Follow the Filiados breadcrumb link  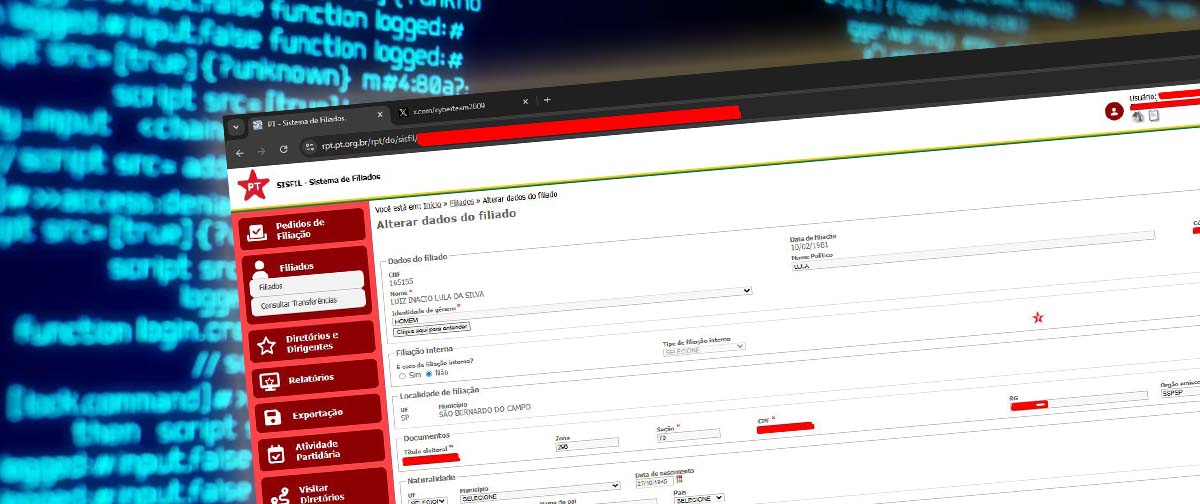pos(461,203)
